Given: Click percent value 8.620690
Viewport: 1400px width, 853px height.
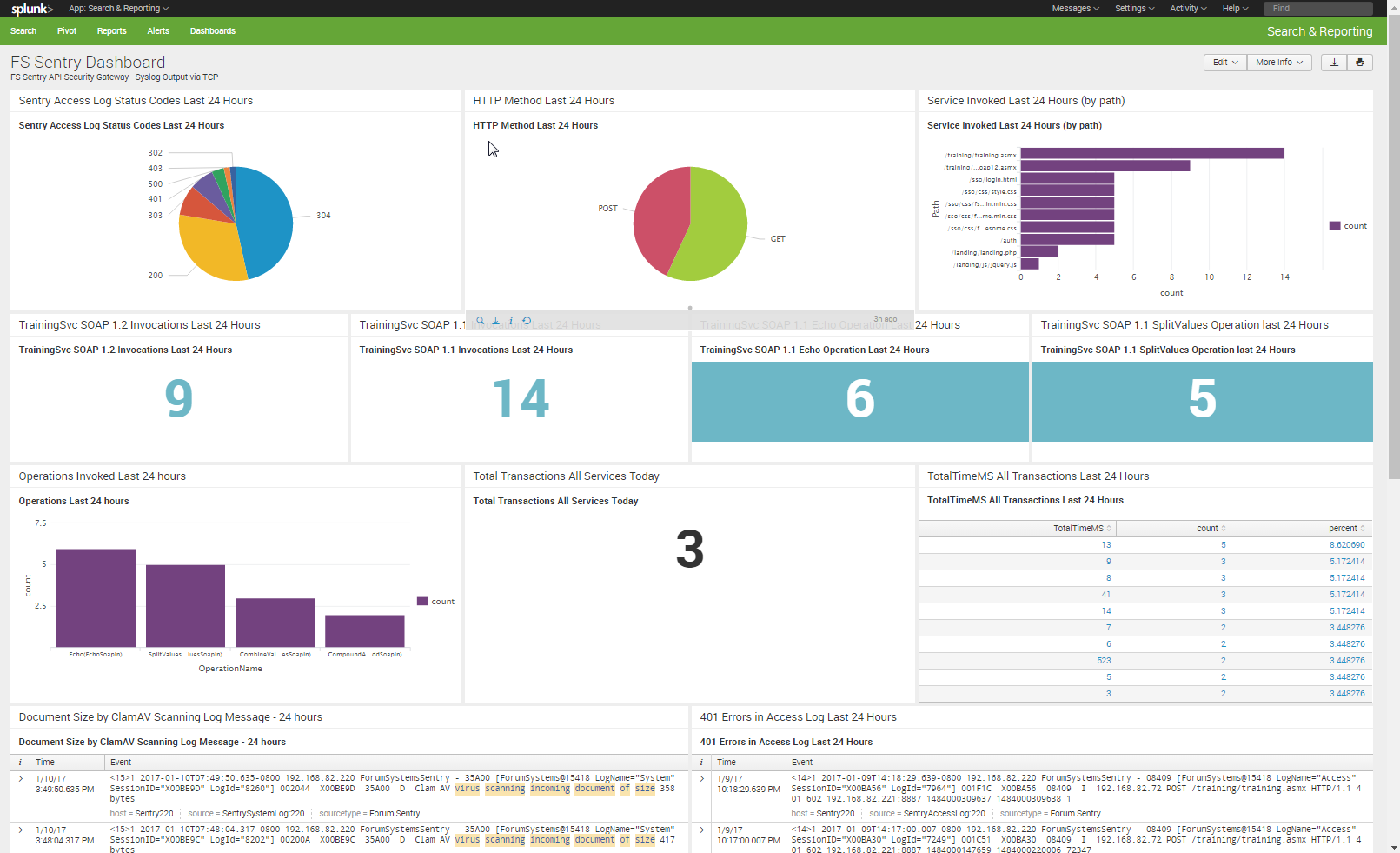Looking at the screenshot, I should [x=1347, y=545].
